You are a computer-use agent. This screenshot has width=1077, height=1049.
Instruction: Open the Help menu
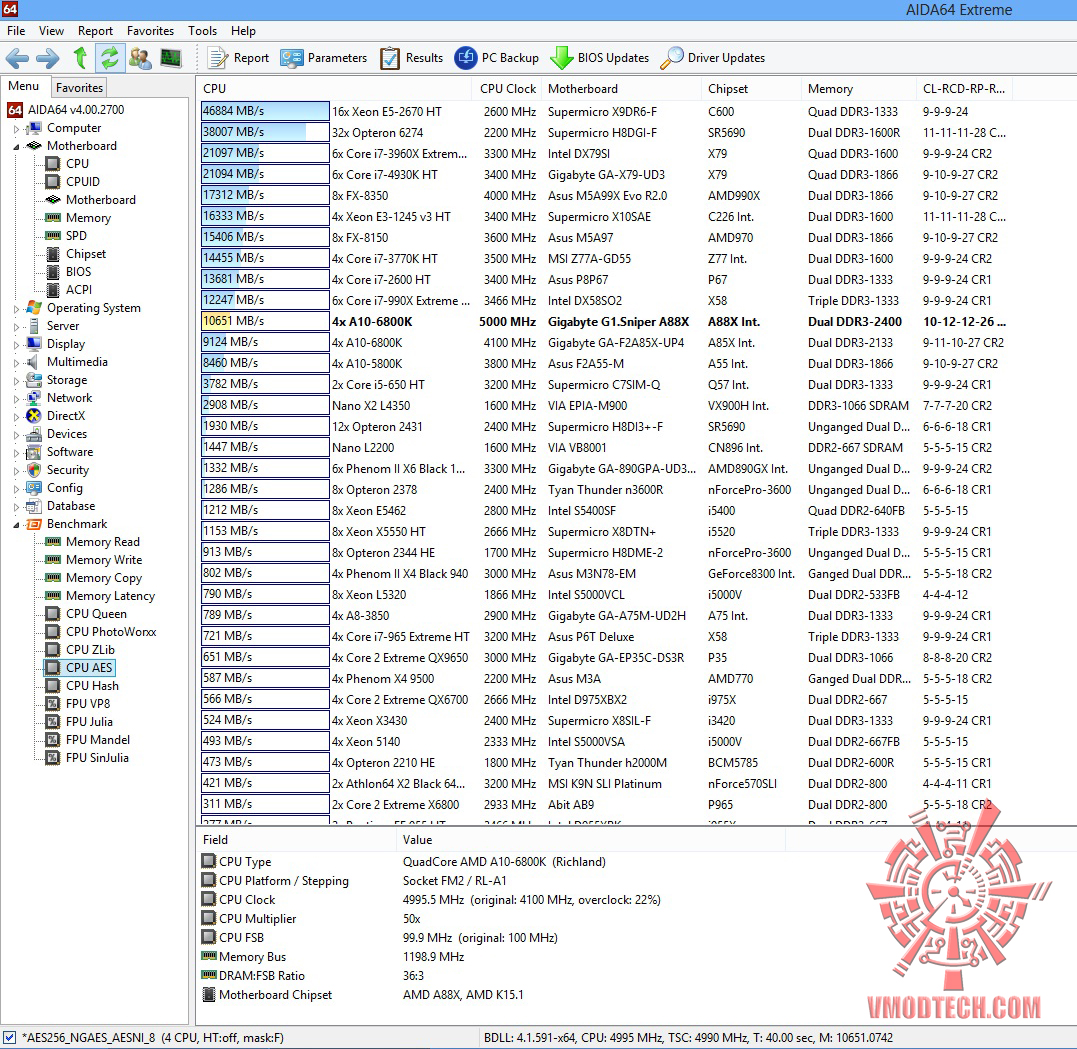243,31
